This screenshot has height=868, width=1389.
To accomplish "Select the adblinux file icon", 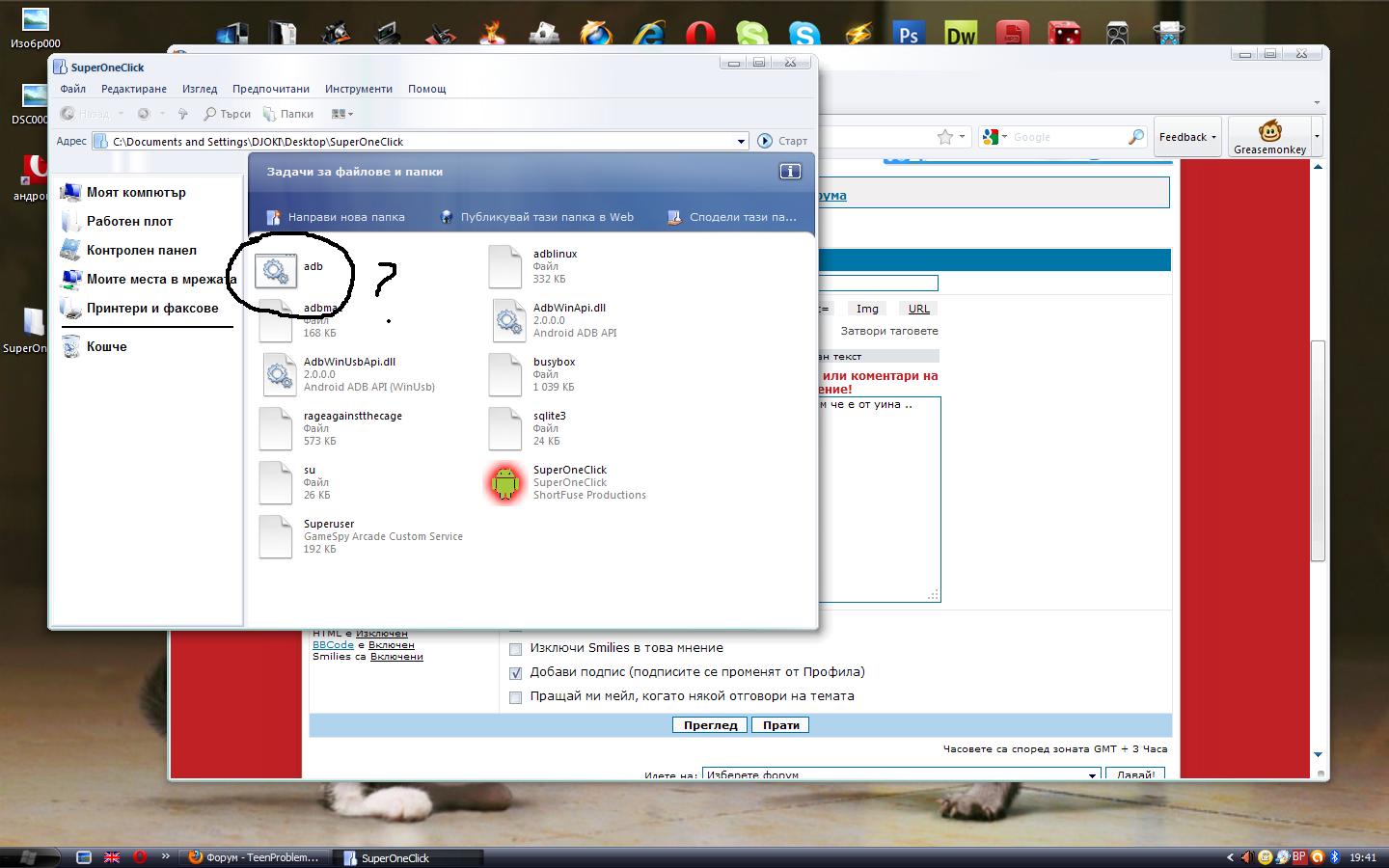I will (x=505, y=266).
